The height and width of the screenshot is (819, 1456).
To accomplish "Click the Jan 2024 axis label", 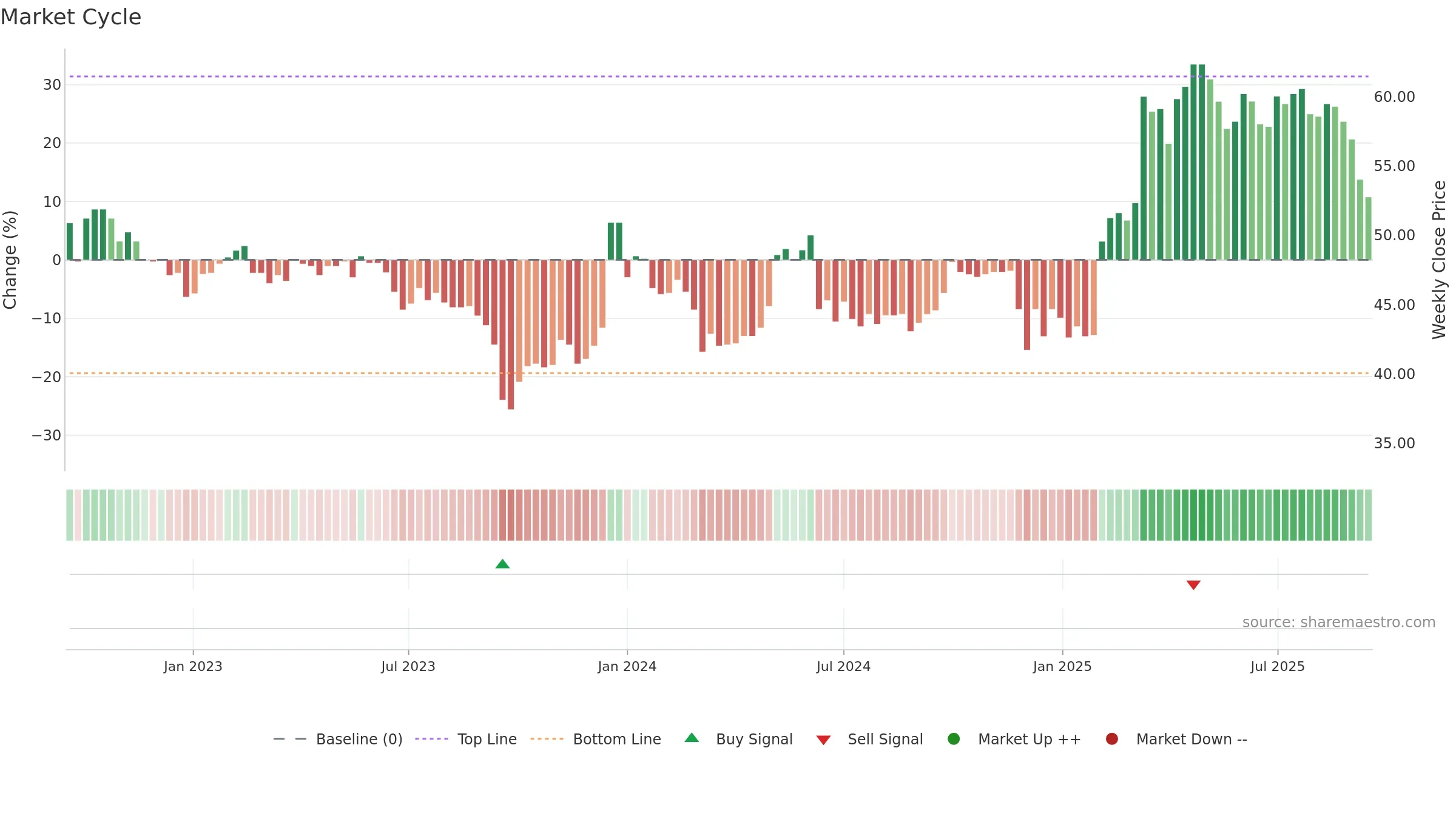I will point(627,666).
